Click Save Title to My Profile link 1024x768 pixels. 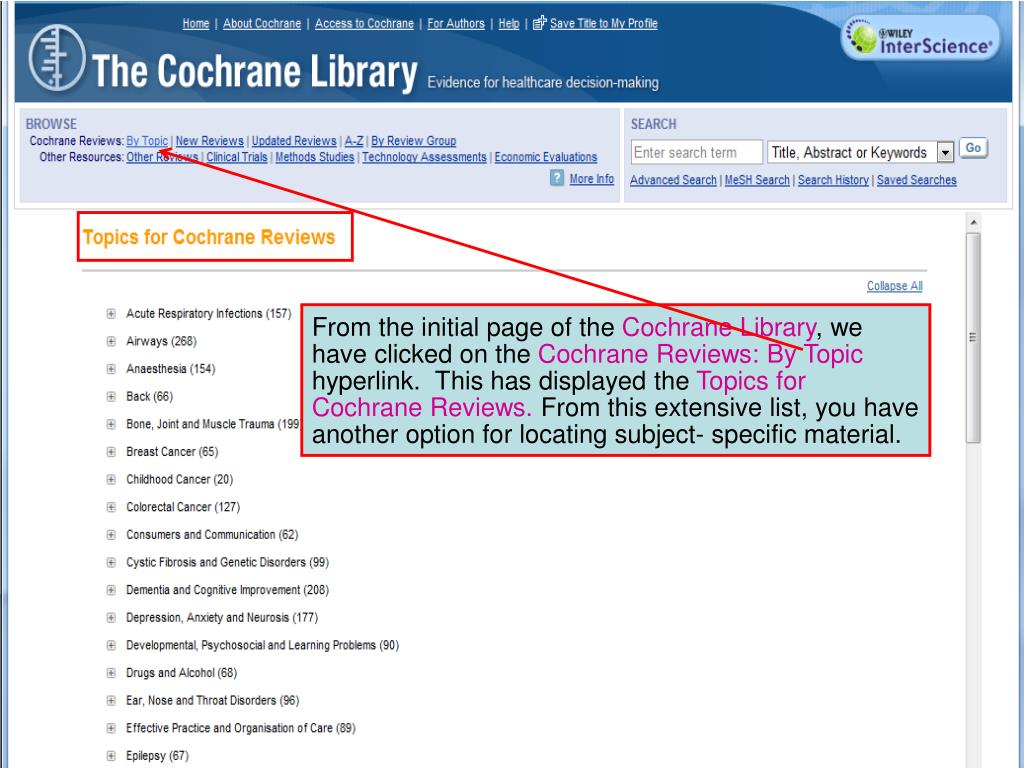603,24
